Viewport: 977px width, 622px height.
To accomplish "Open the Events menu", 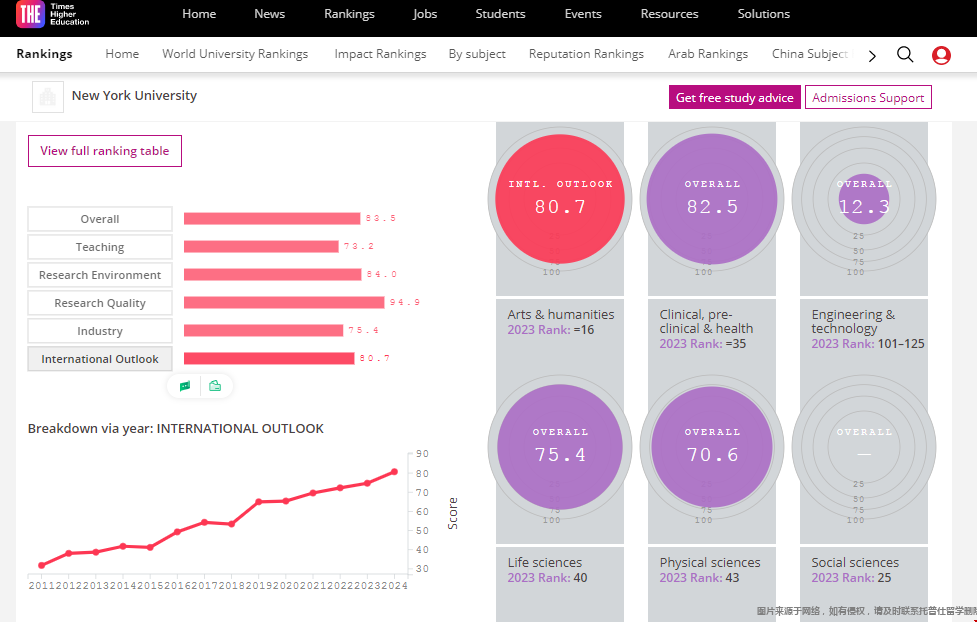I will [x=583, y=14].
